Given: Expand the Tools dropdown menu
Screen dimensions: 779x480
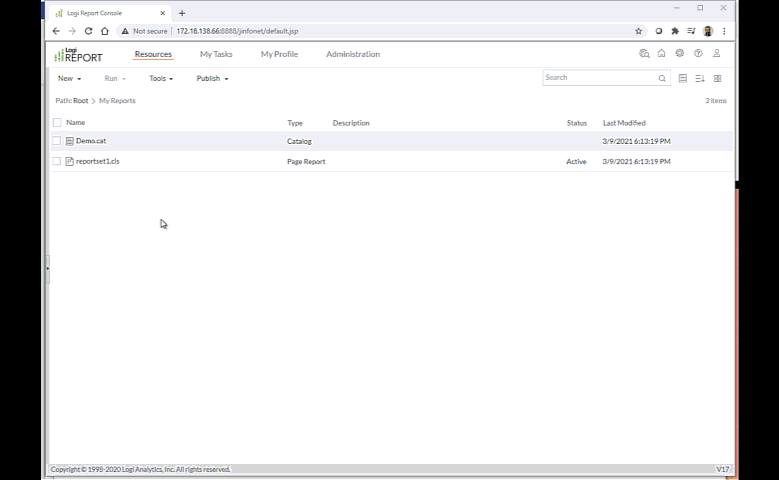Looking at the screenshot, I should click(161, 78).
